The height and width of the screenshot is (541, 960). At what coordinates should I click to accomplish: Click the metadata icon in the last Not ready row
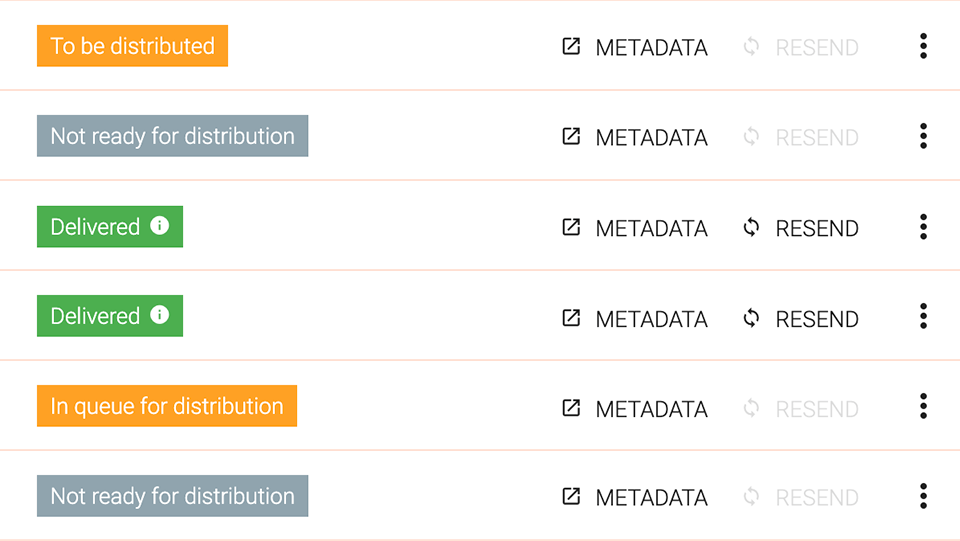571,496
